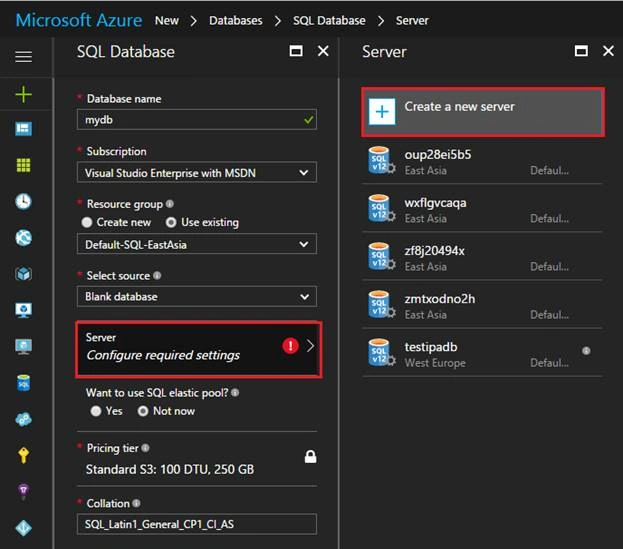
Task: Open Select source Blank database dropdown
Action: [x=197, y=296]
